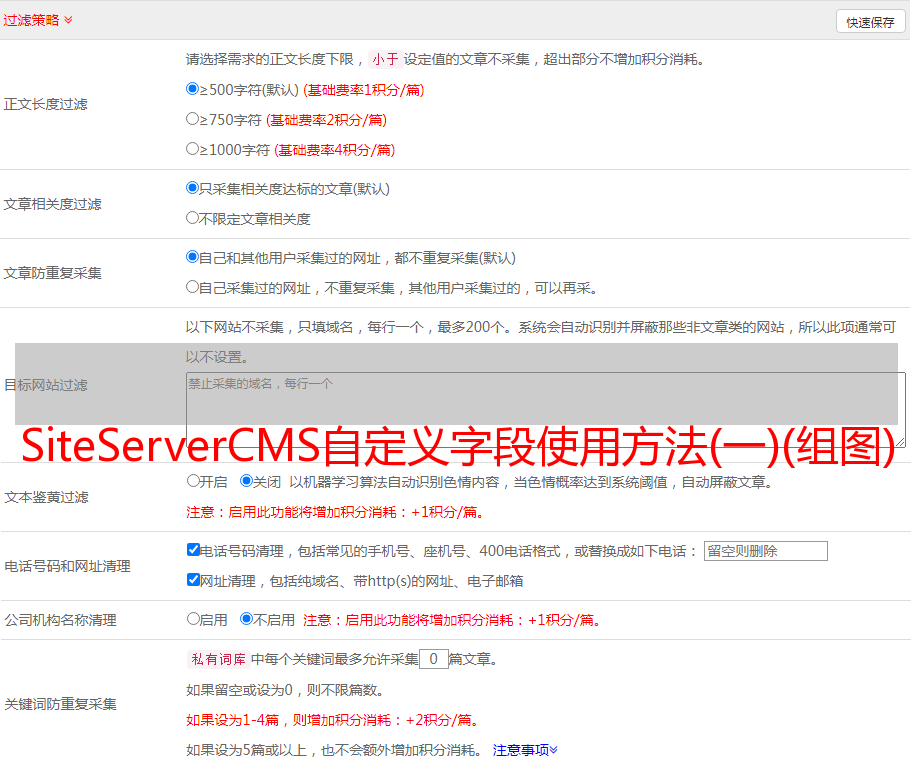The image size is (912, 768).
Task: Click the keyword article count field
Action: (434, 659)
